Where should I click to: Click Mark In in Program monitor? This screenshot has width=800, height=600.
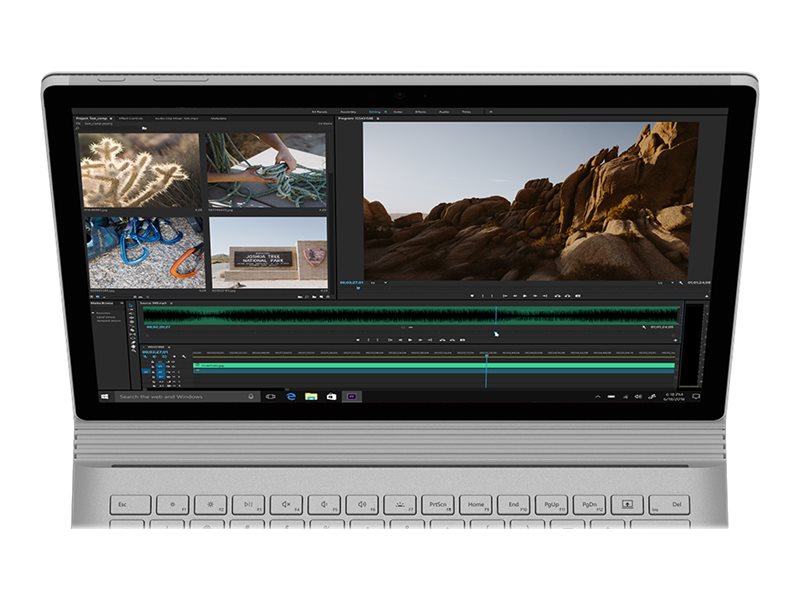[x=483, y=296]
